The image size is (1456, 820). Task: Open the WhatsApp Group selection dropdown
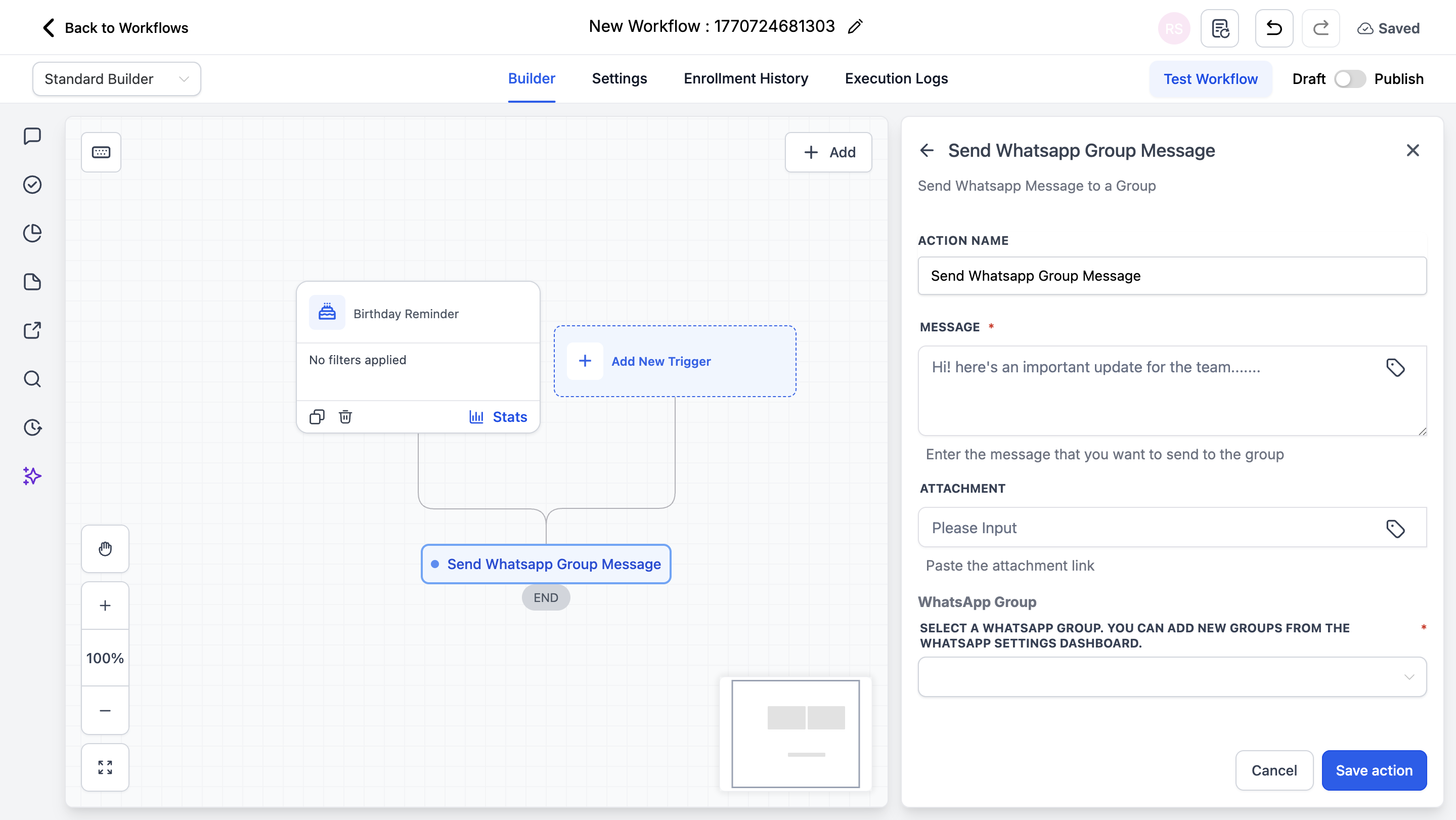1172,676
